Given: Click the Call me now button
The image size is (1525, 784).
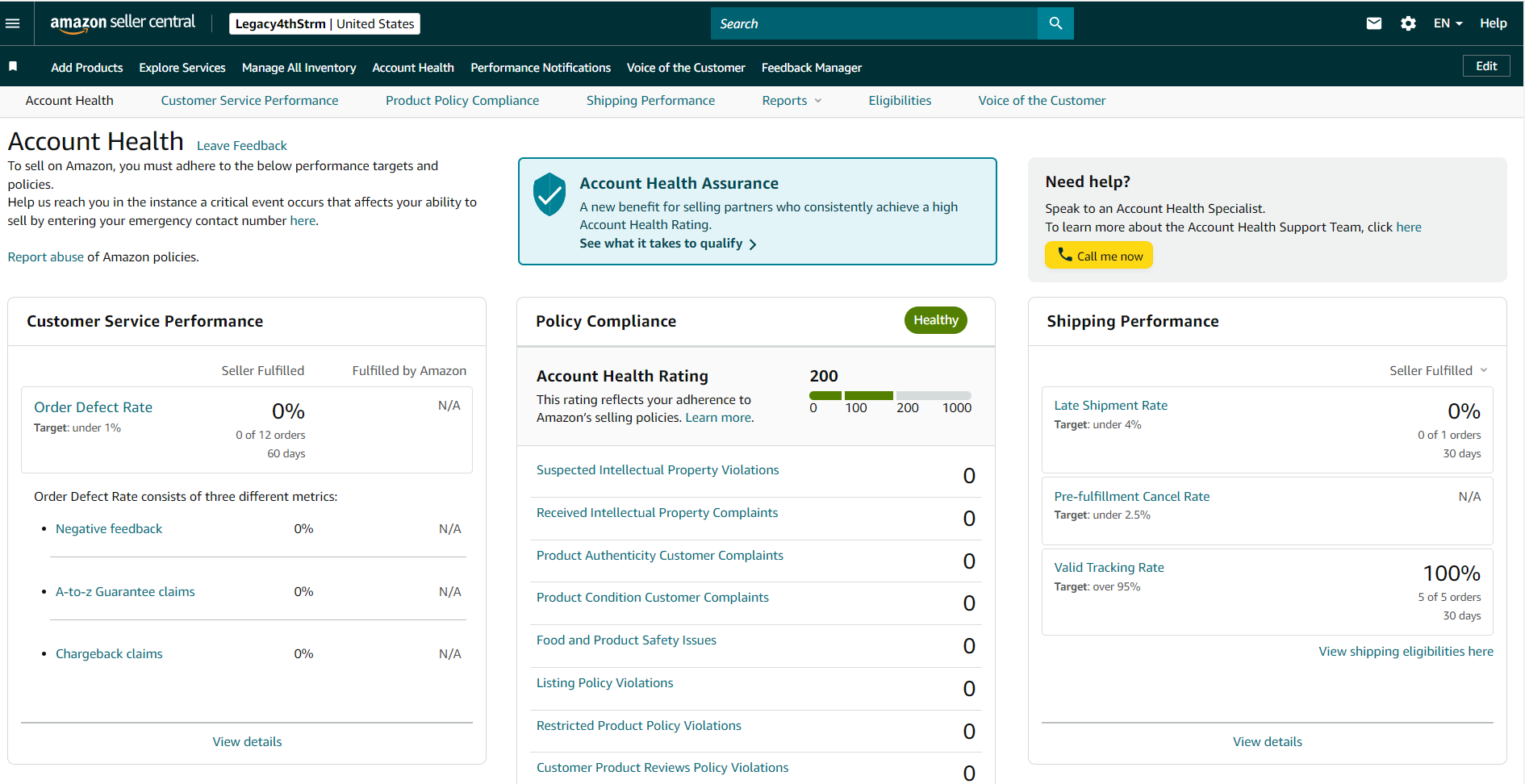Looking at the screenshot, I should (1099, 256).
